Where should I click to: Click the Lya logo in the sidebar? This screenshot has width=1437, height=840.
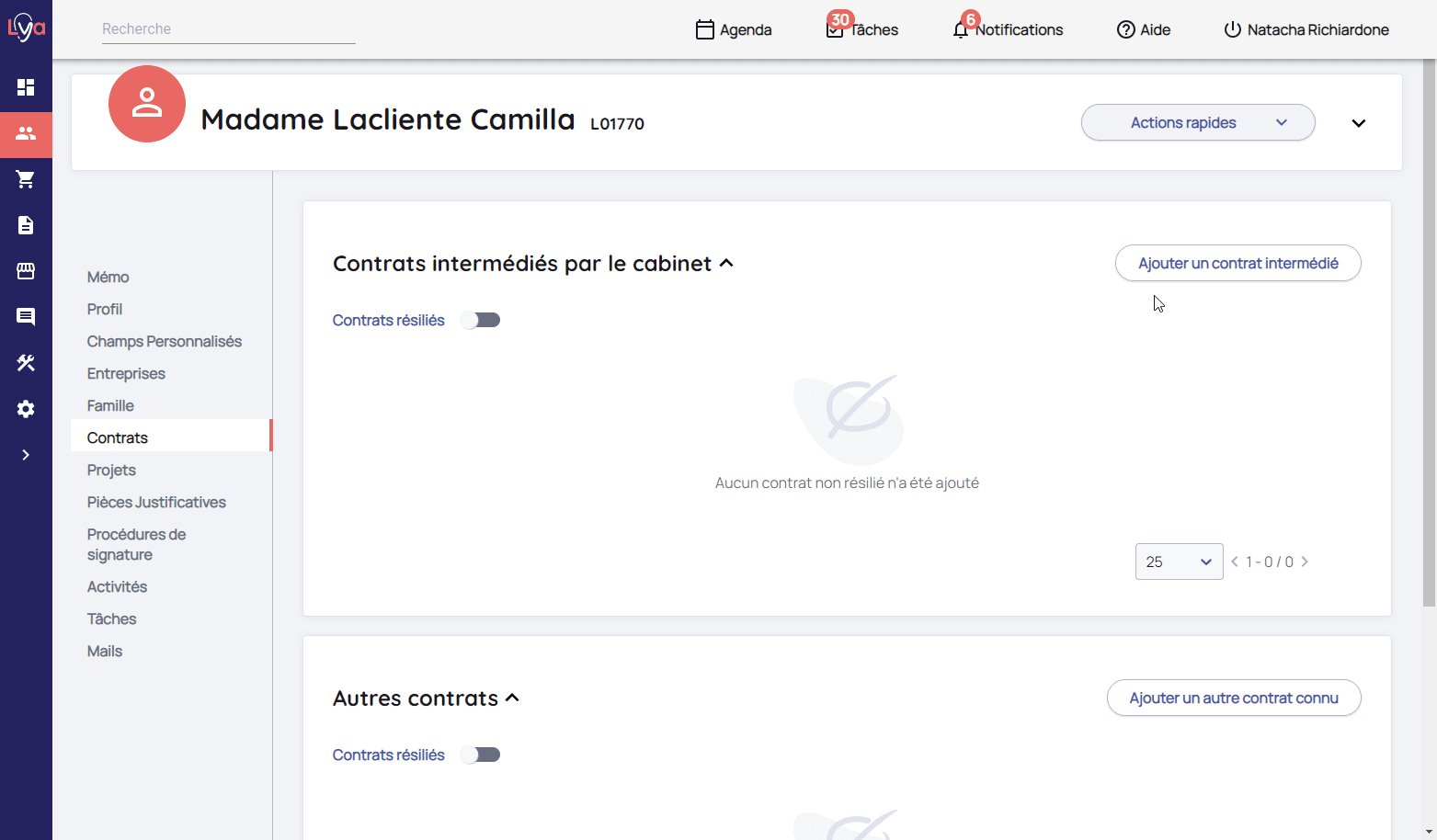click(26, 28)
